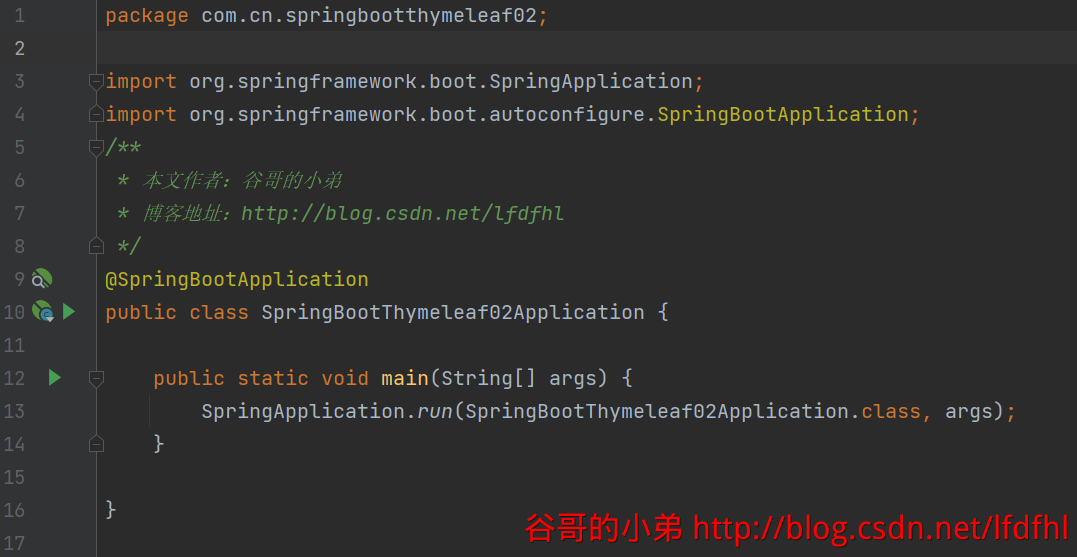The width and height of the screenshot is (1077, 557).
Task: Click the 'package' keyword on line 1
Action: point(147,16)
